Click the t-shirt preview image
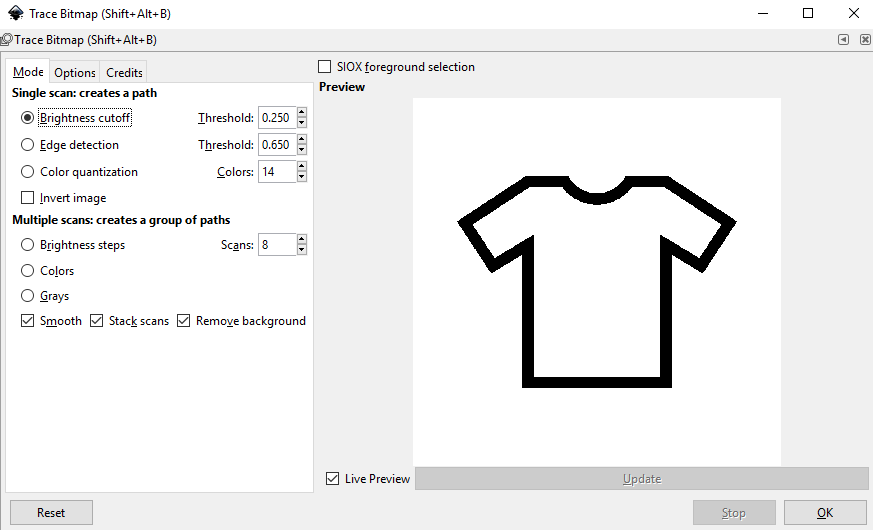Viewport: 873px width, 530px height. point(597,282)
